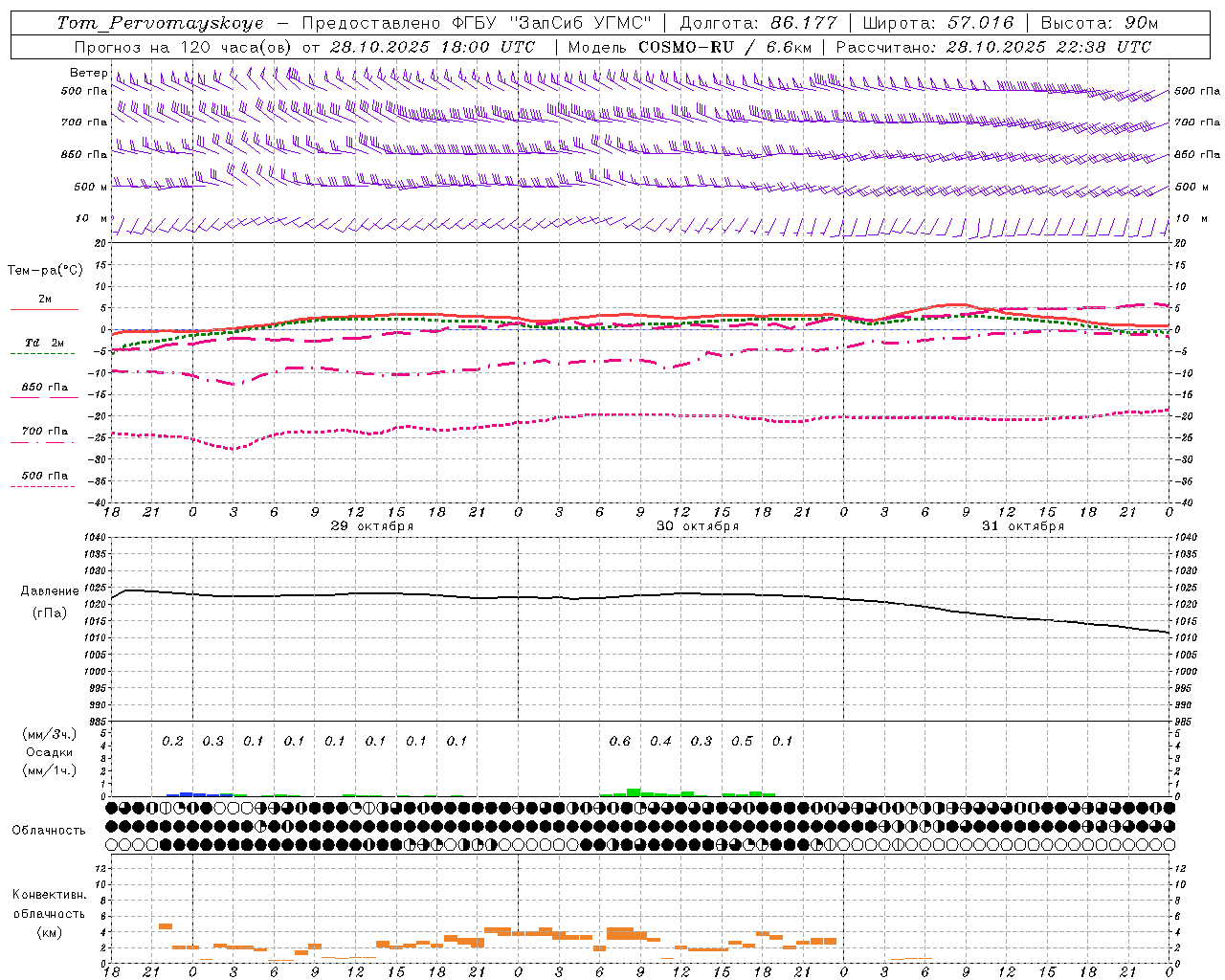Click '(гПа)' unit under Давление
This screenshot has height=980, width=1225.
coord(50,613)
